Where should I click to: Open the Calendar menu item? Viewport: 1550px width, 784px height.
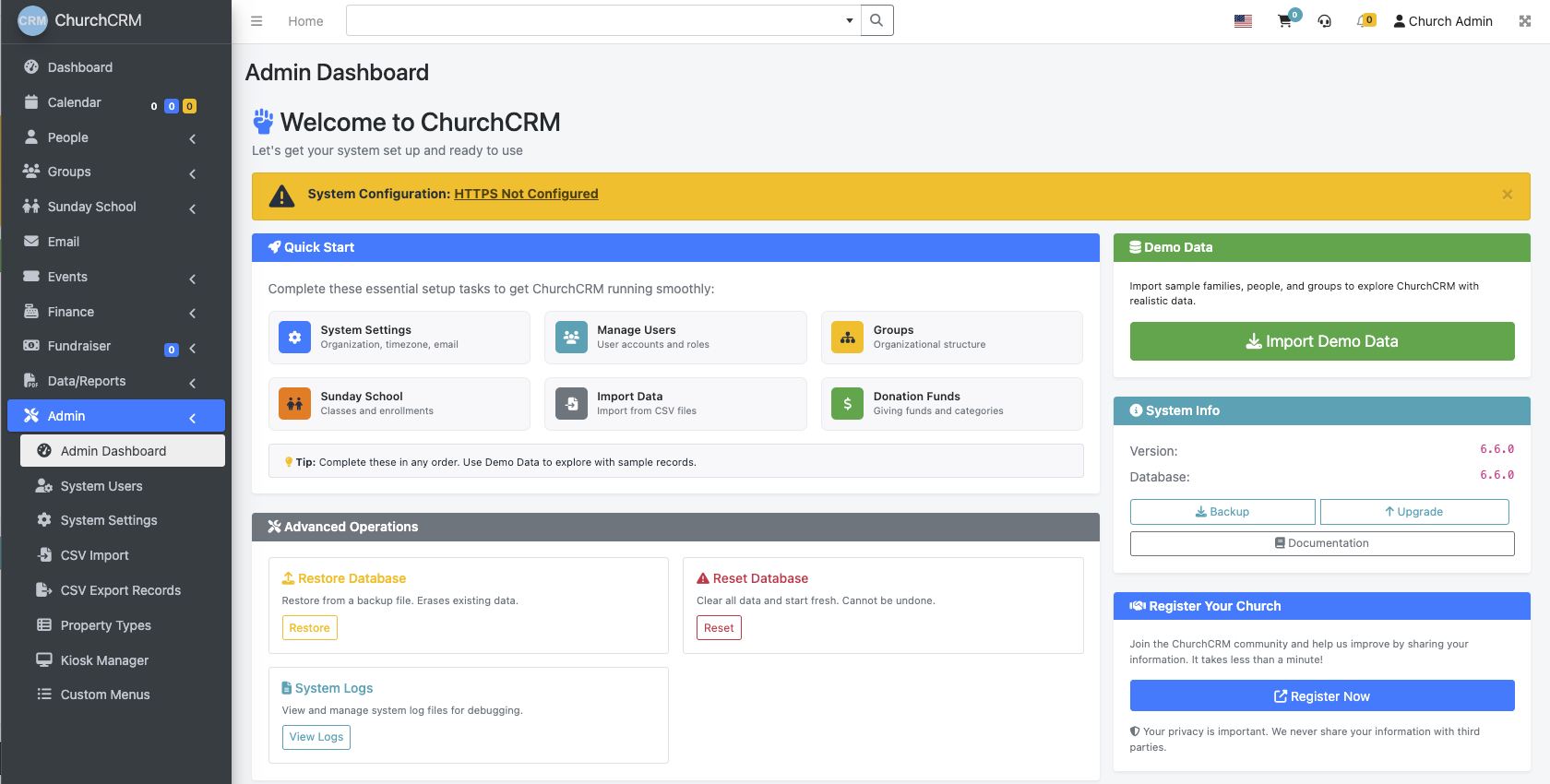tap(116, 102)
